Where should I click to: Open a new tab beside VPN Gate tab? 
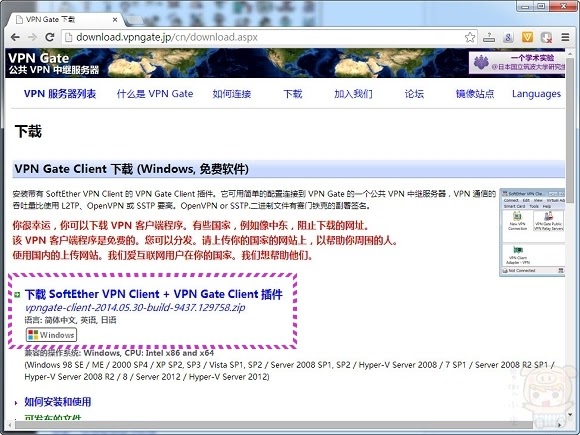pyautogui.click(x=135, y=20)
